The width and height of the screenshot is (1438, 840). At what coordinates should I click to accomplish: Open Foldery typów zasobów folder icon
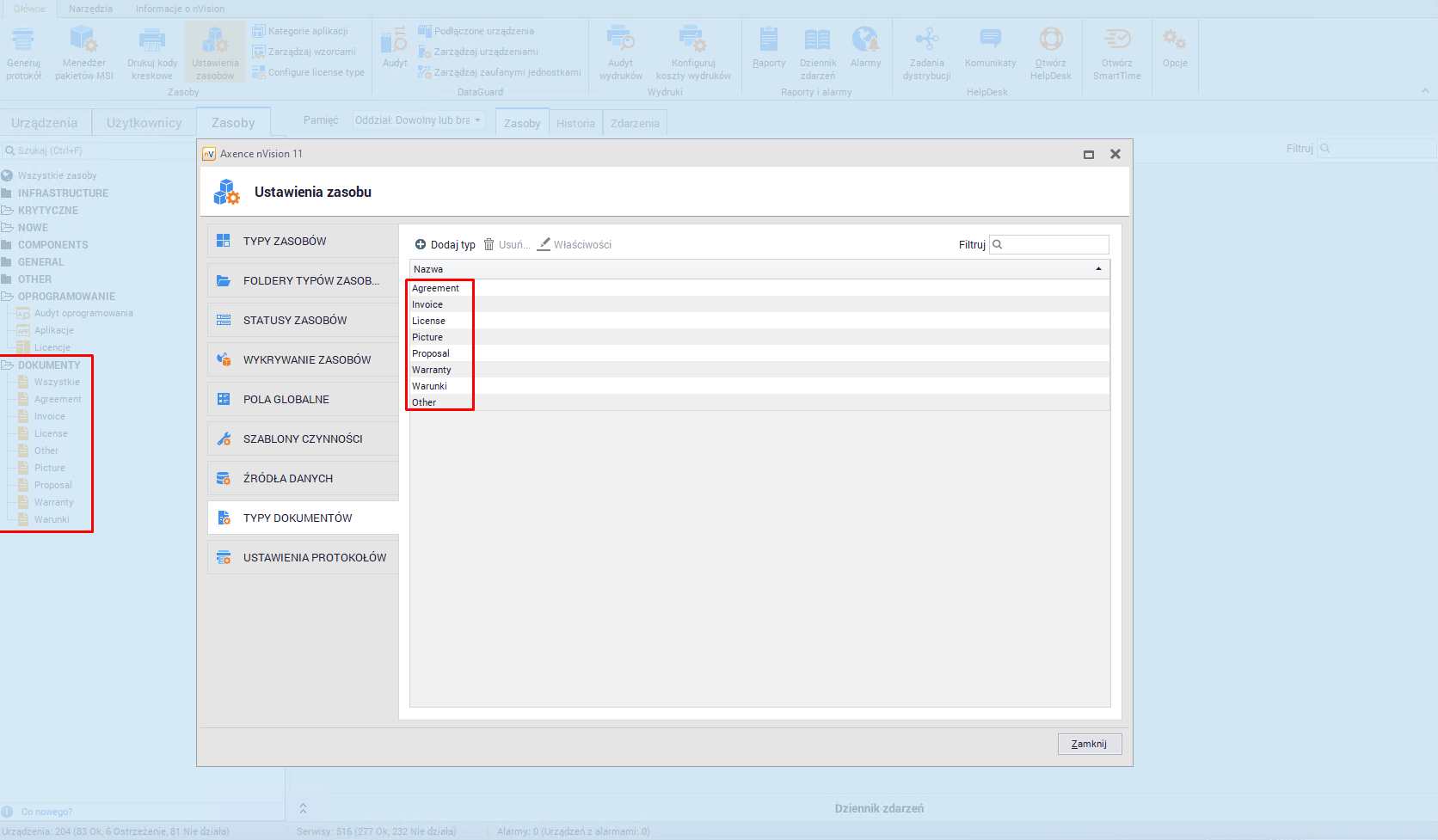pos(224,280)
